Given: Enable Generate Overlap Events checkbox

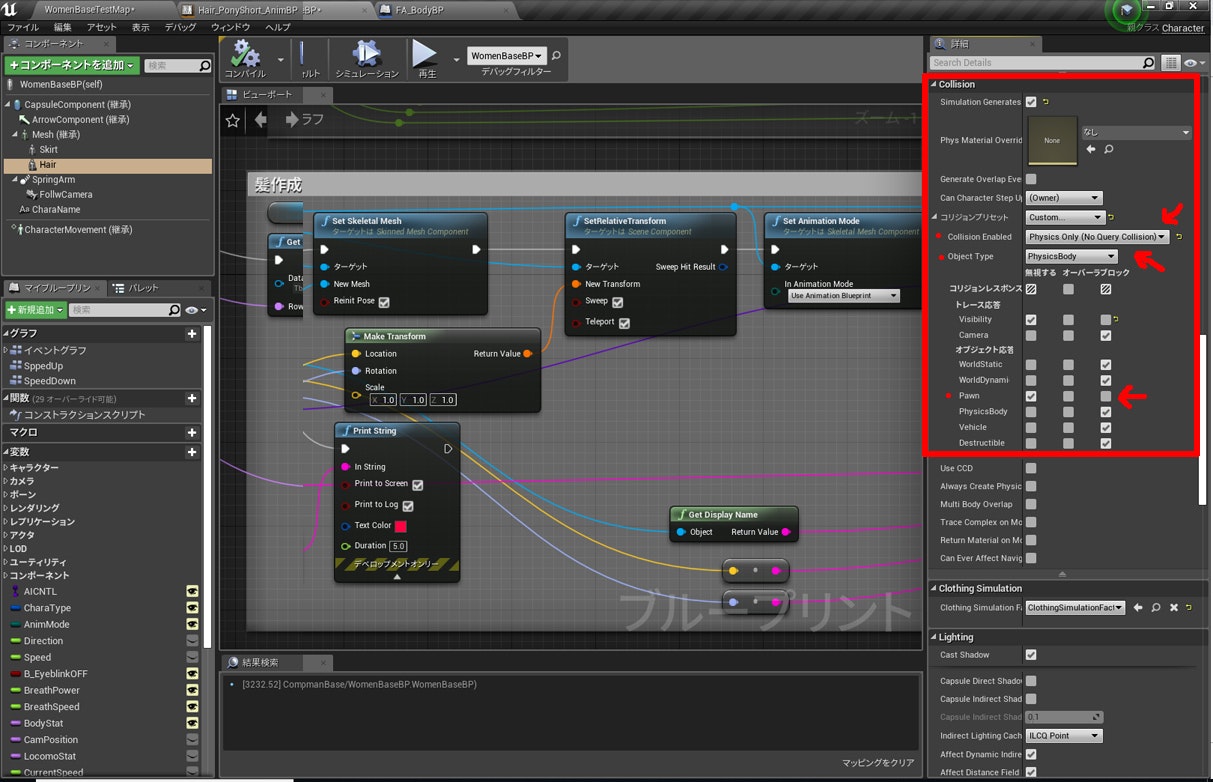Looking at the screenshot, I should coord(1031,179).
